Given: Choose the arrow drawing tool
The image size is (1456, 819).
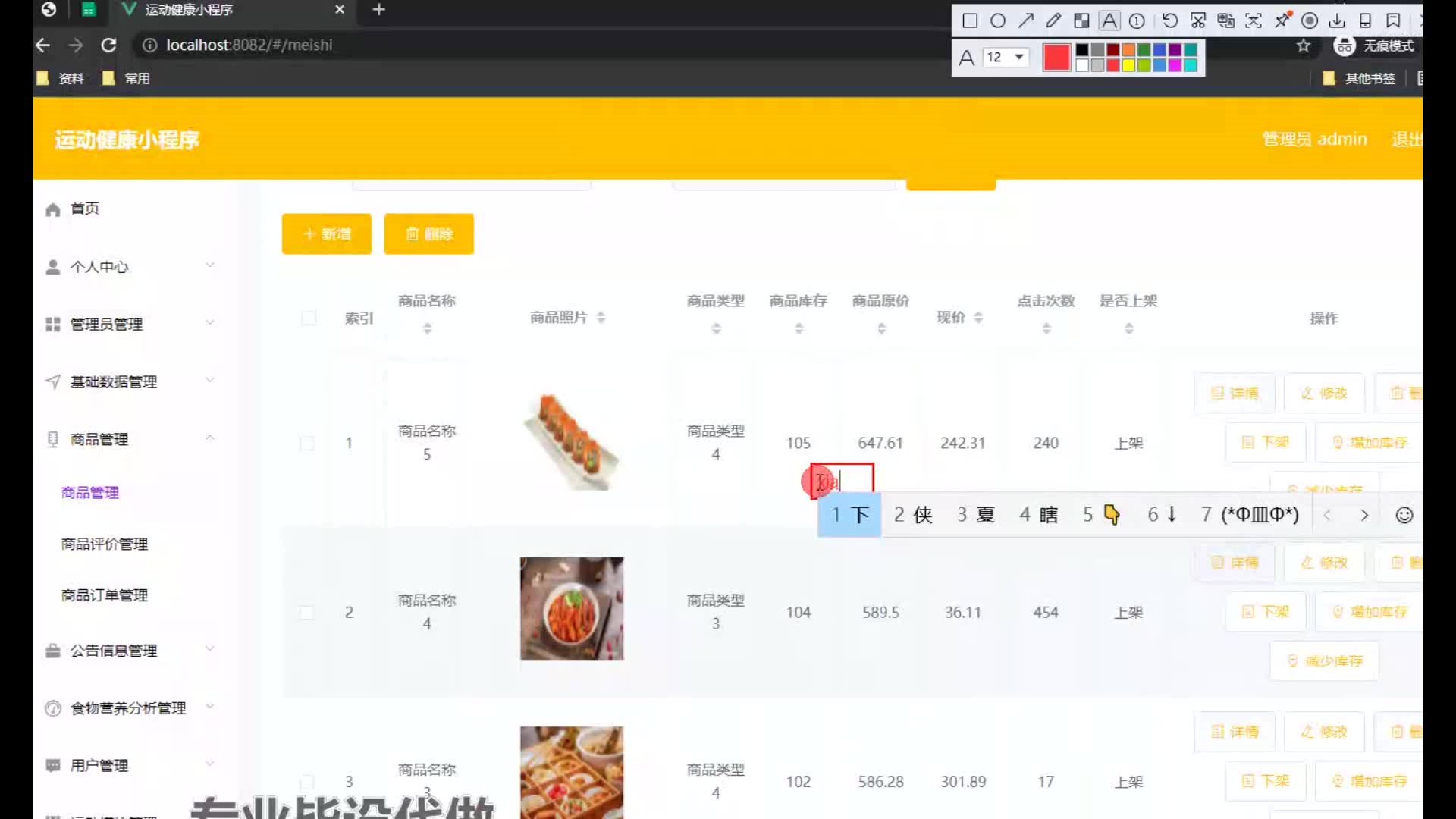Looking at the screenshot, I should 1026,20.
